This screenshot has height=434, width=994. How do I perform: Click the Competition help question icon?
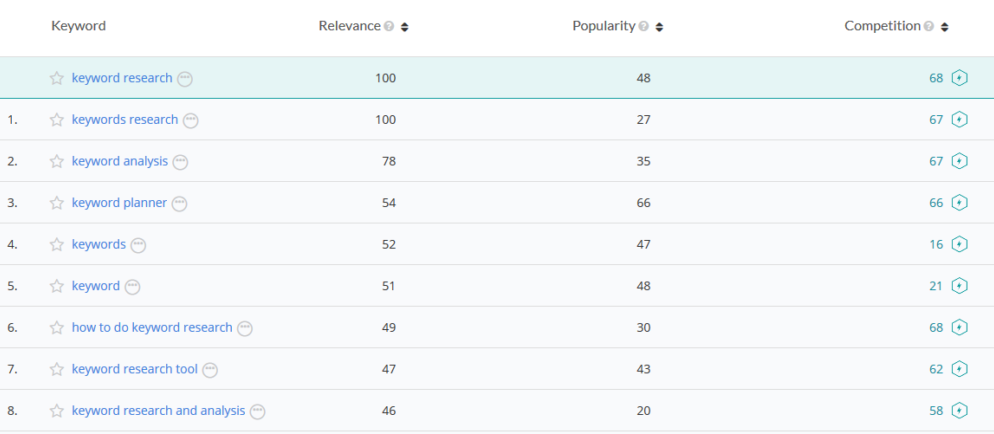point(928,27)
